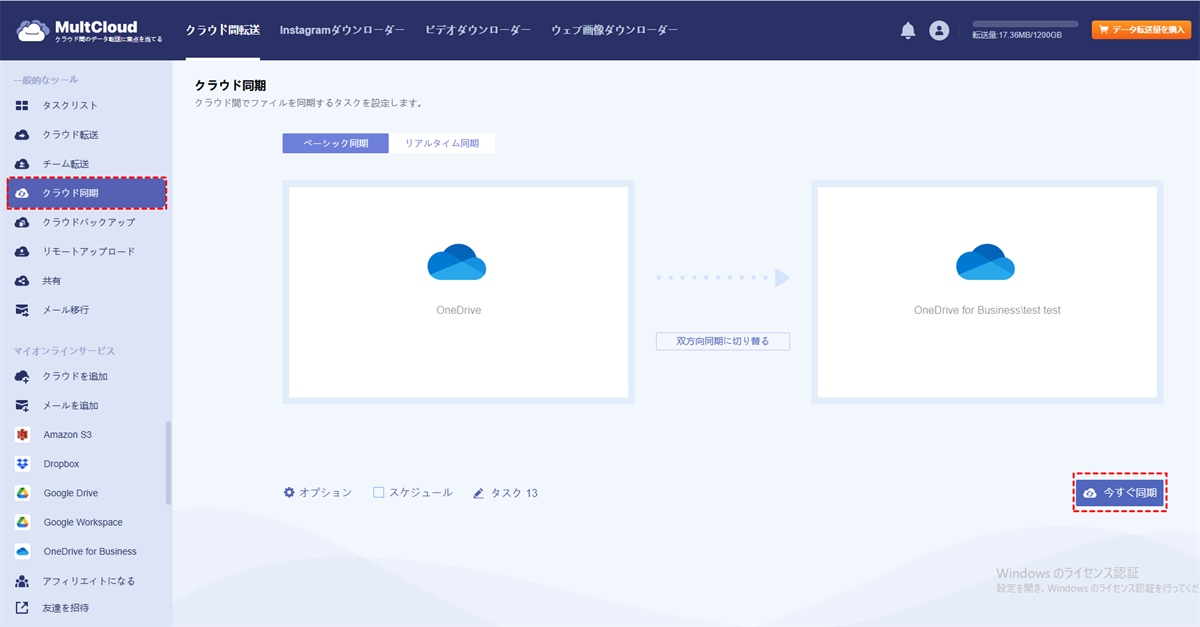Viewport: 1200px width, 627px height.
Task: Click the Amazon S3 service icon
Action: [x=22, y=435]
